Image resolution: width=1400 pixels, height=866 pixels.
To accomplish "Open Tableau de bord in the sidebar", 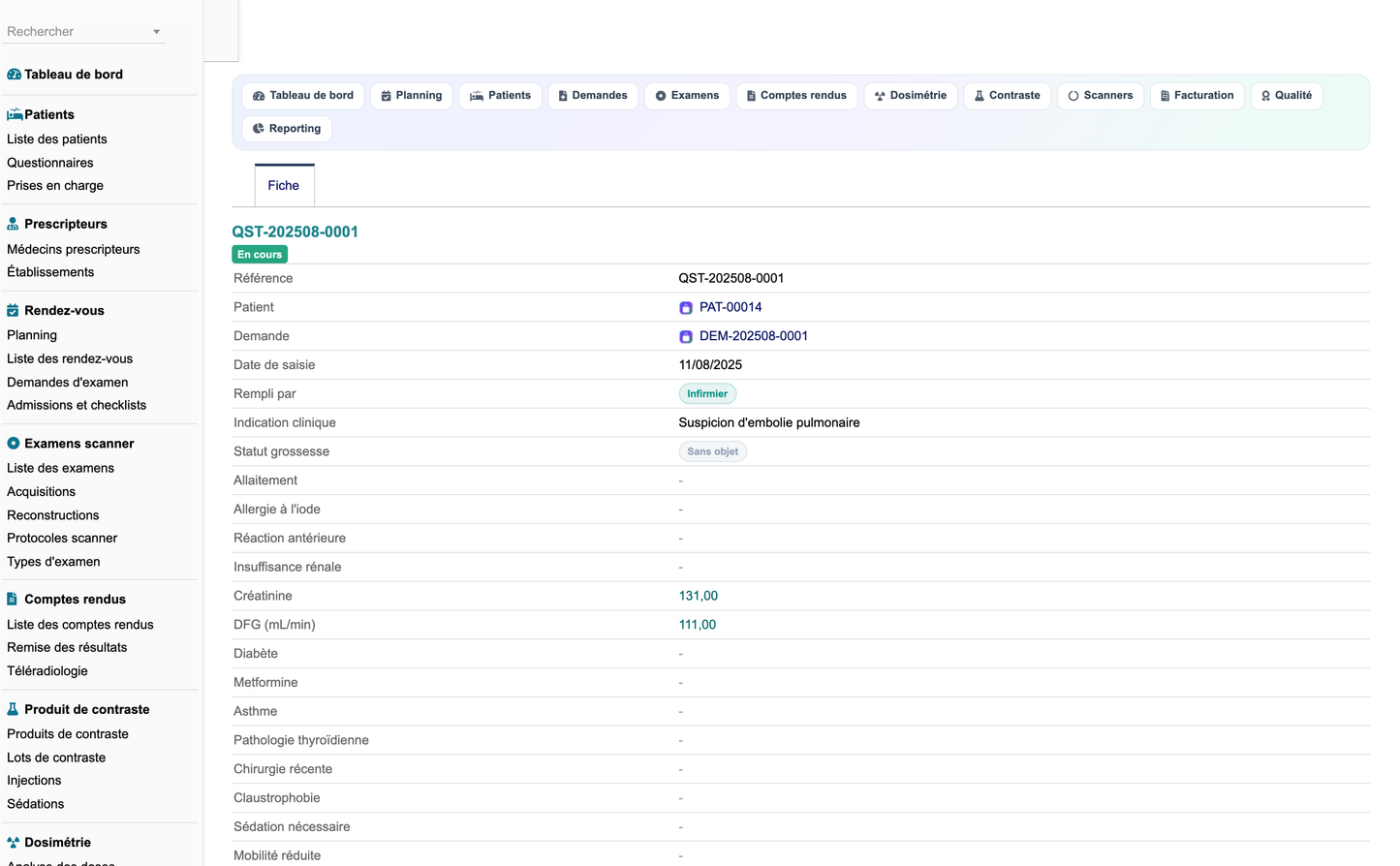I will tap(74, 75).
